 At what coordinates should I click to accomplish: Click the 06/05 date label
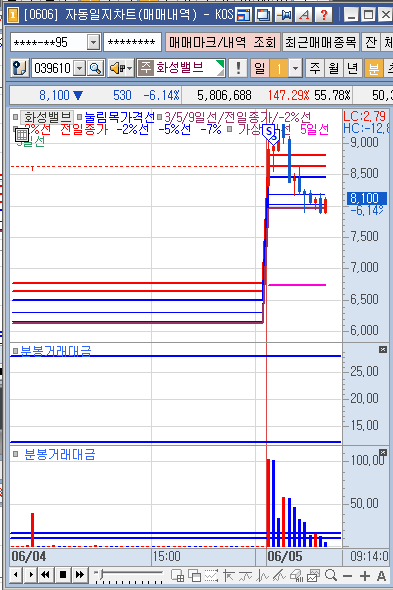[285, 556]
